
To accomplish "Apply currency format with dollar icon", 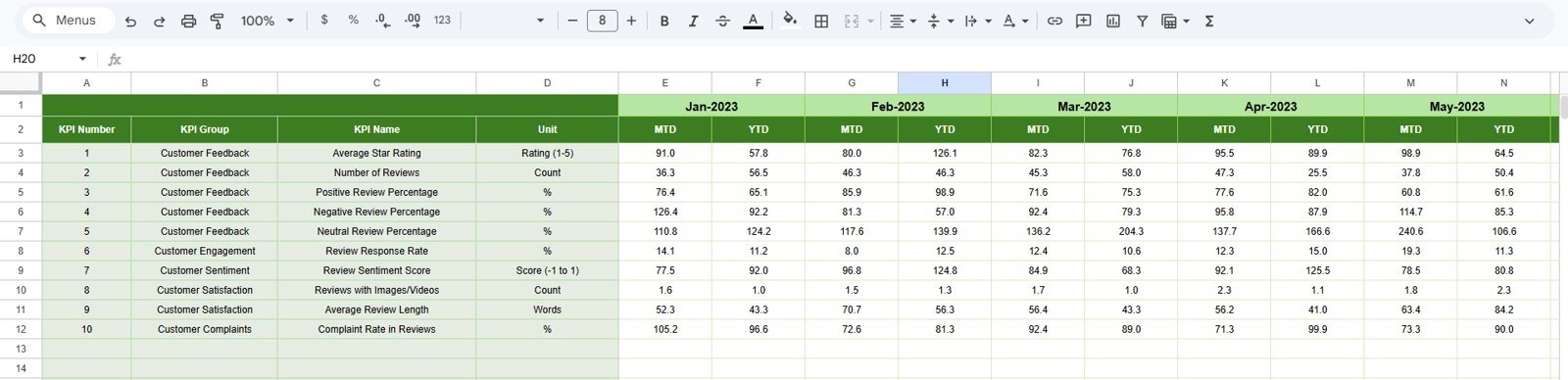I will (324, 20).
